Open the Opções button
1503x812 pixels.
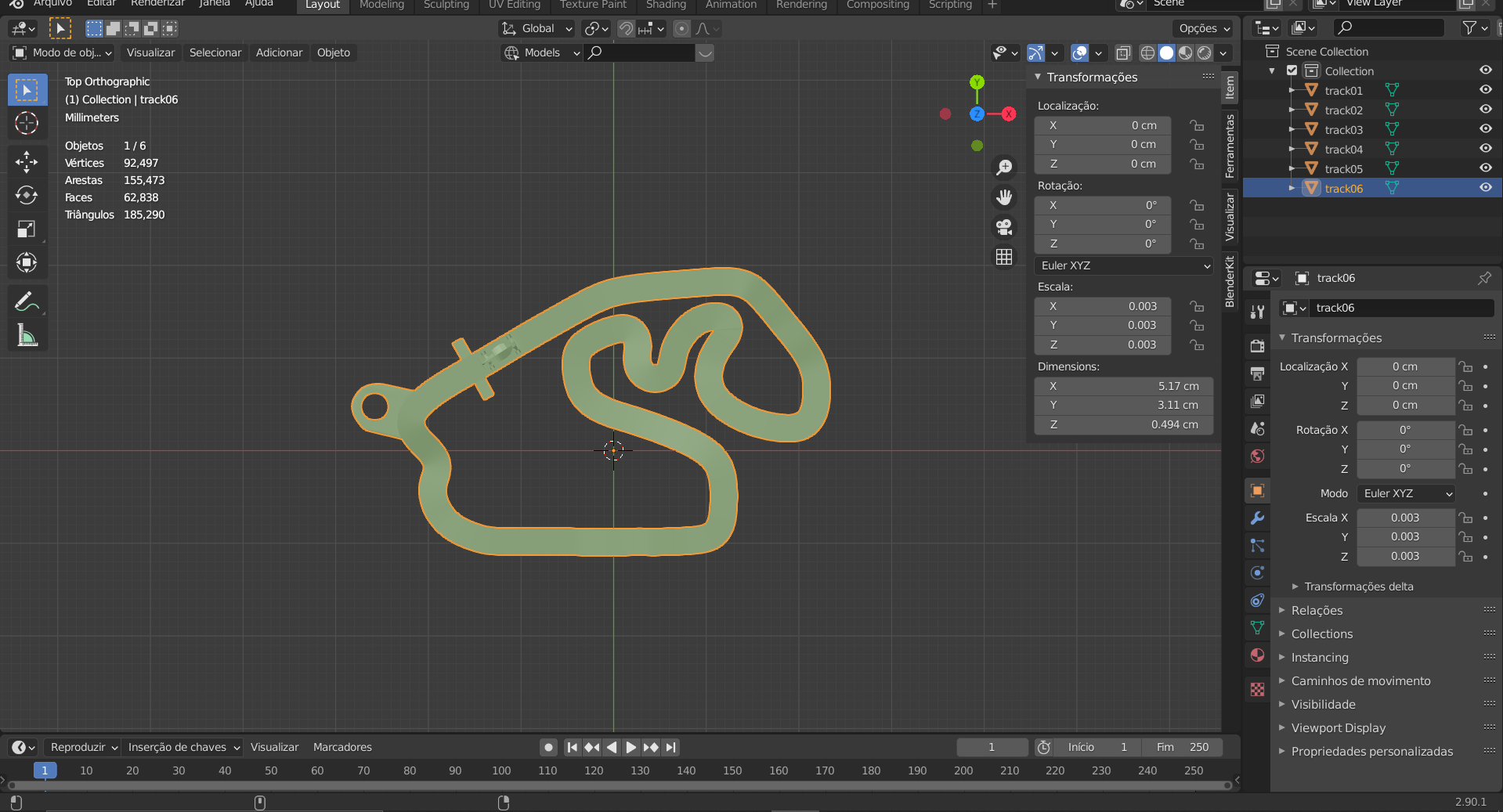click(1204, 28)
